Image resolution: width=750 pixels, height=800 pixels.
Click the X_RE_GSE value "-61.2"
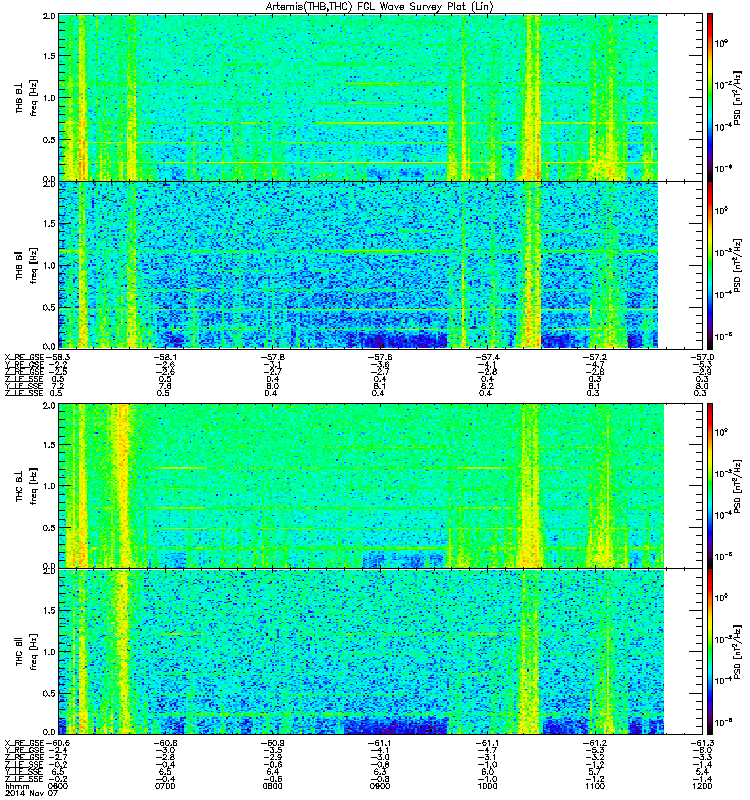click(595, 743)
